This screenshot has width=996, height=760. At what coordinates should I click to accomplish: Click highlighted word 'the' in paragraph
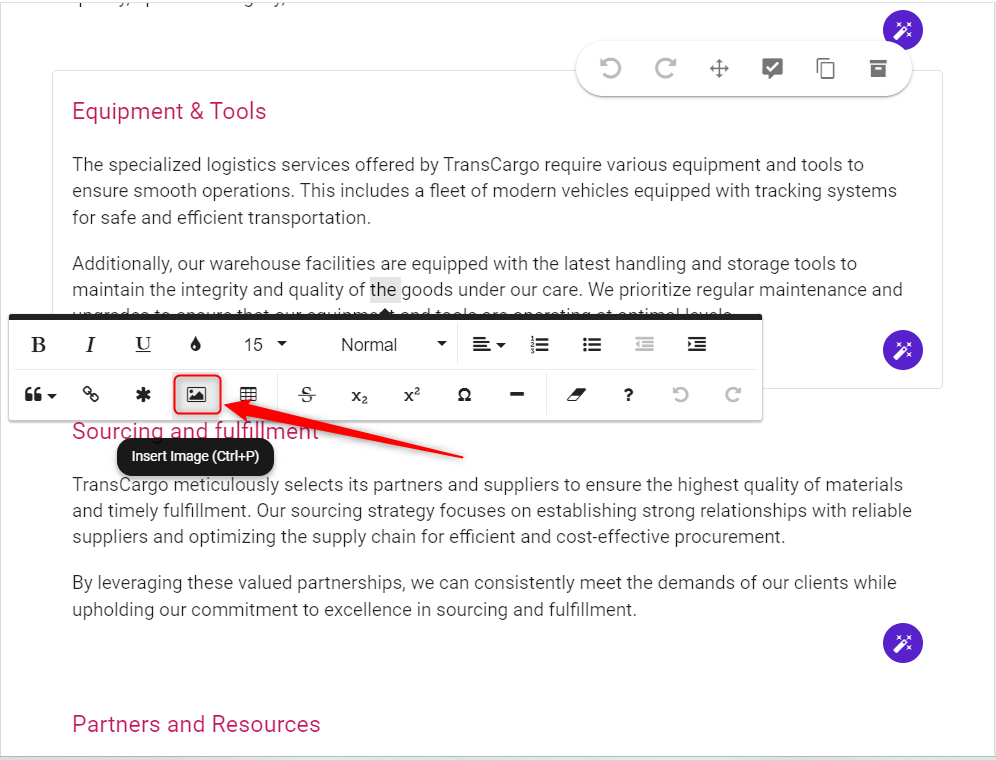pyautogui.click(x=384, y=290)
